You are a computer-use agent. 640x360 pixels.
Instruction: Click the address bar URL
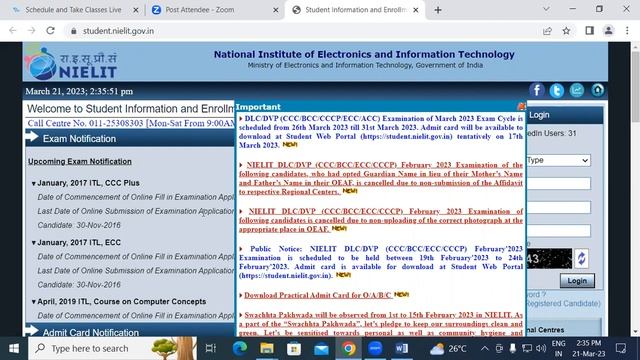click(118, 31)
